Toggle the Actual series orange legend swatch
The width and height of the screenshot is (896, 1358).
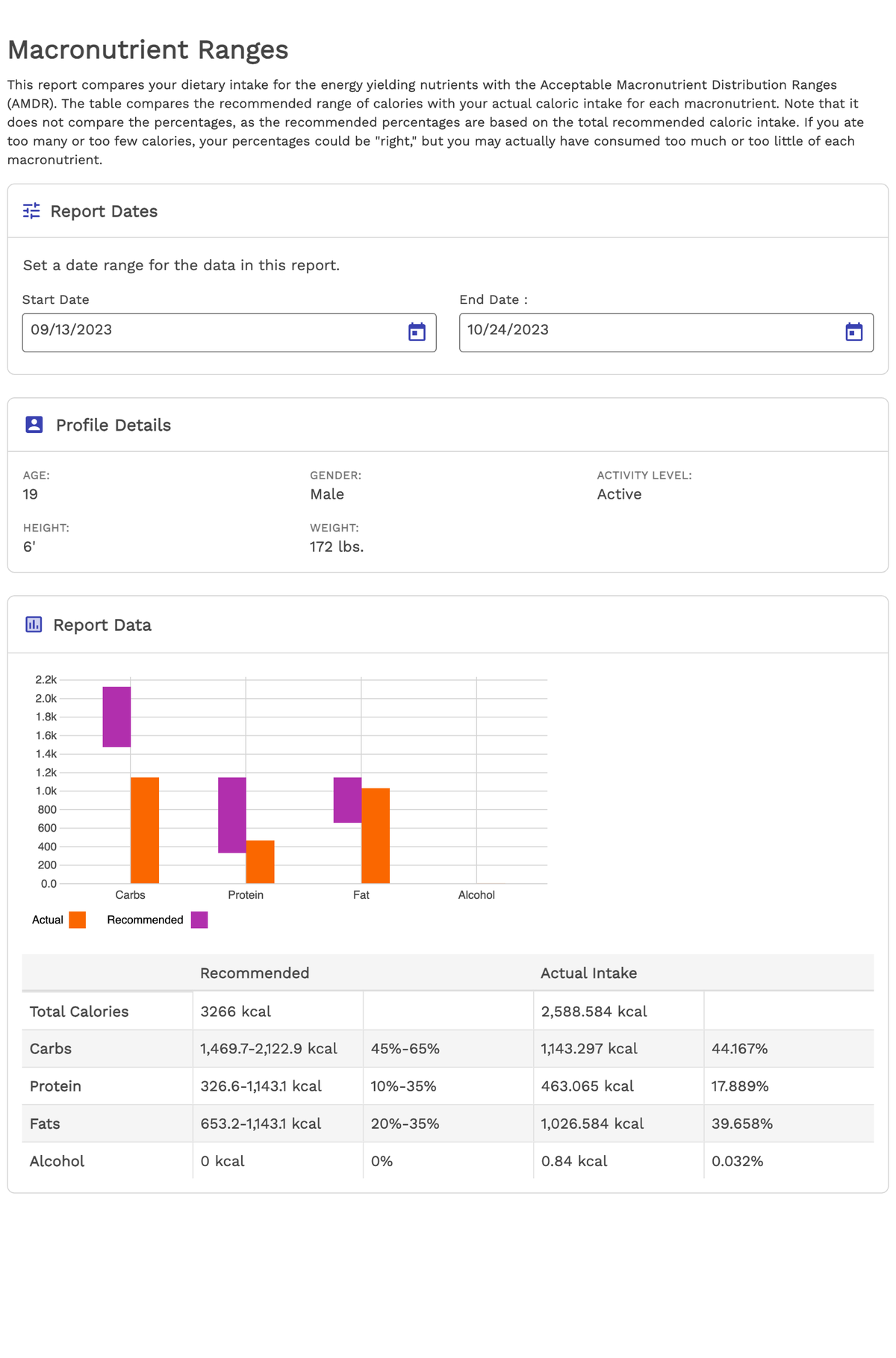coord(78,920)
